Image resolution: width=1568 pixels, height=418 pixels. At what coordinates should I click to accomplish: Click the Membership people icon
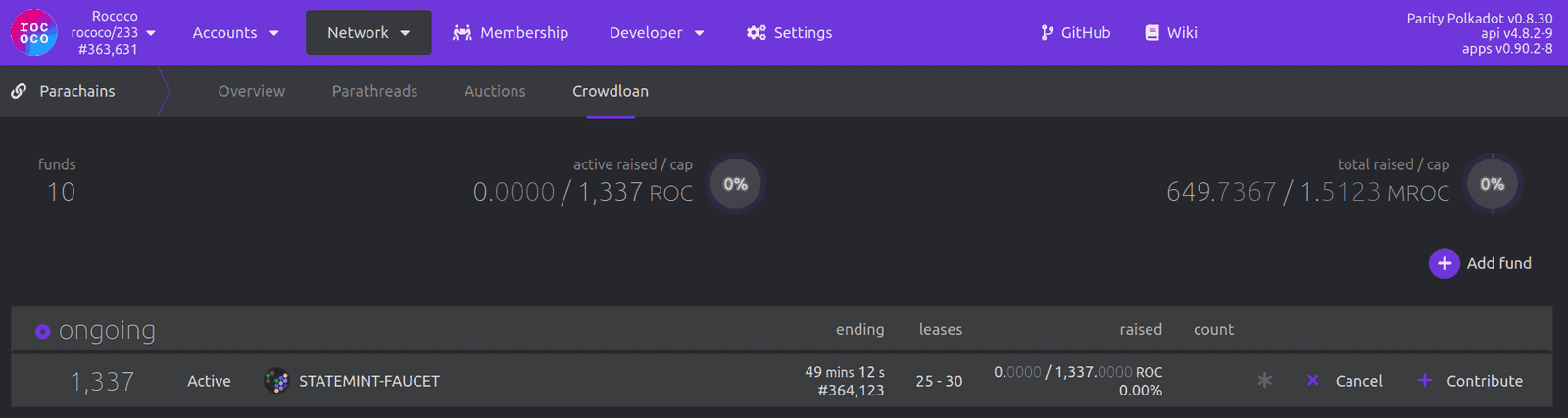pyautogui.click(x=463, y=33)
